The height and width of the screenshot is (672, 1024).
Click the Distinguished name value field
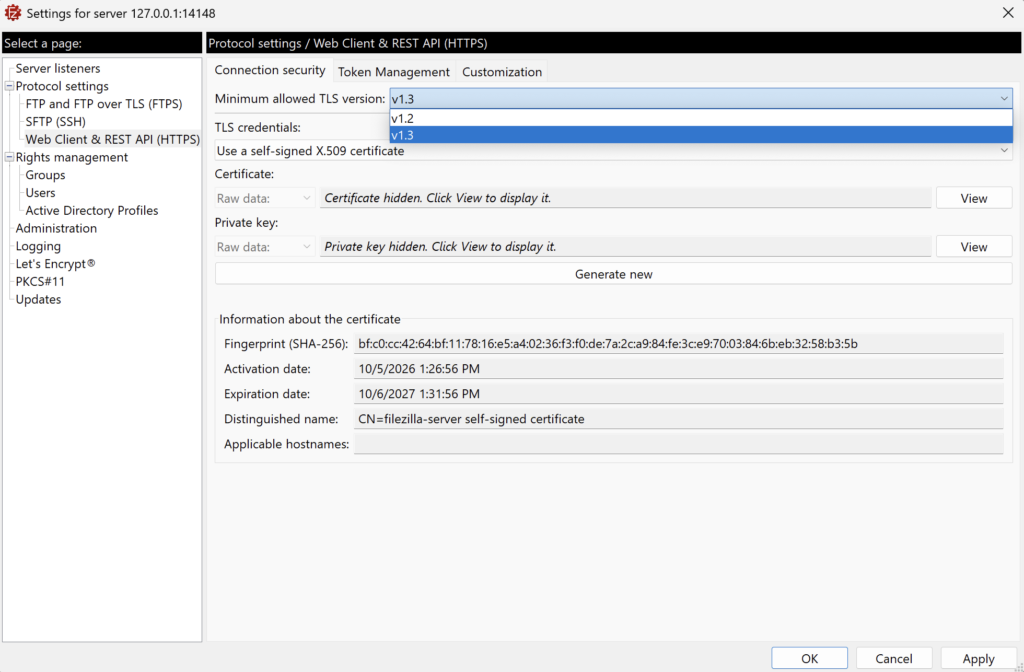click(x=678, y=419)
